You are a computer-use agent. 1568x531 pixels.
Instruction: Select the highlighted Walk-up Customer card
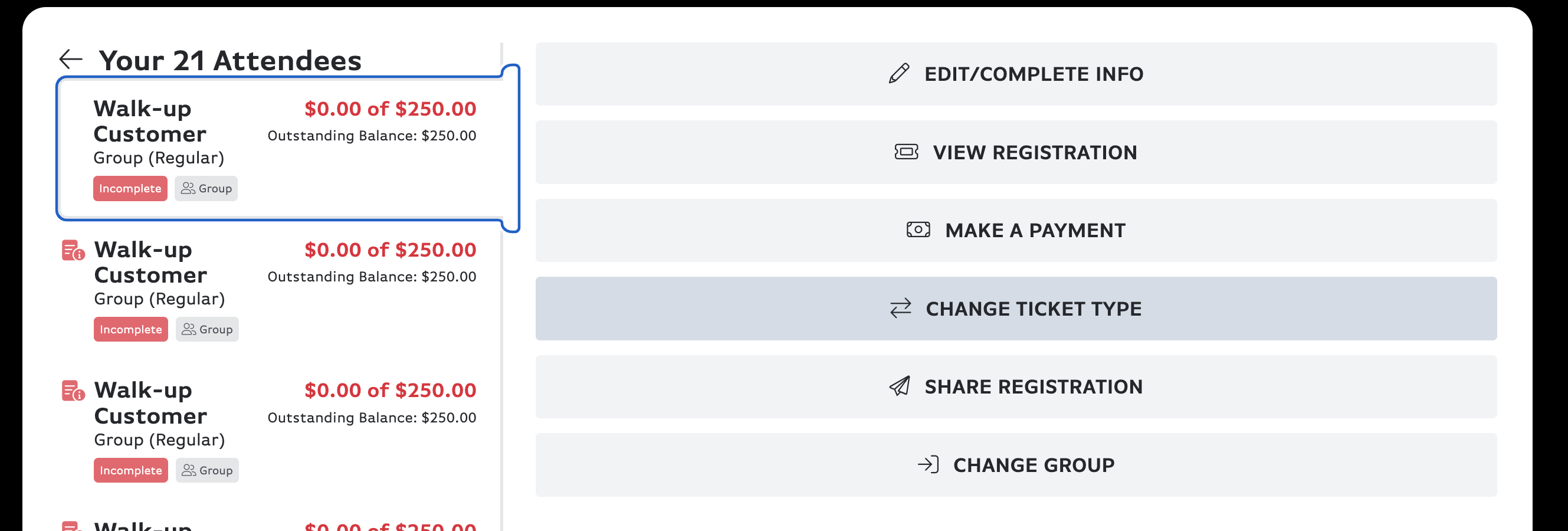pos(286,149)
